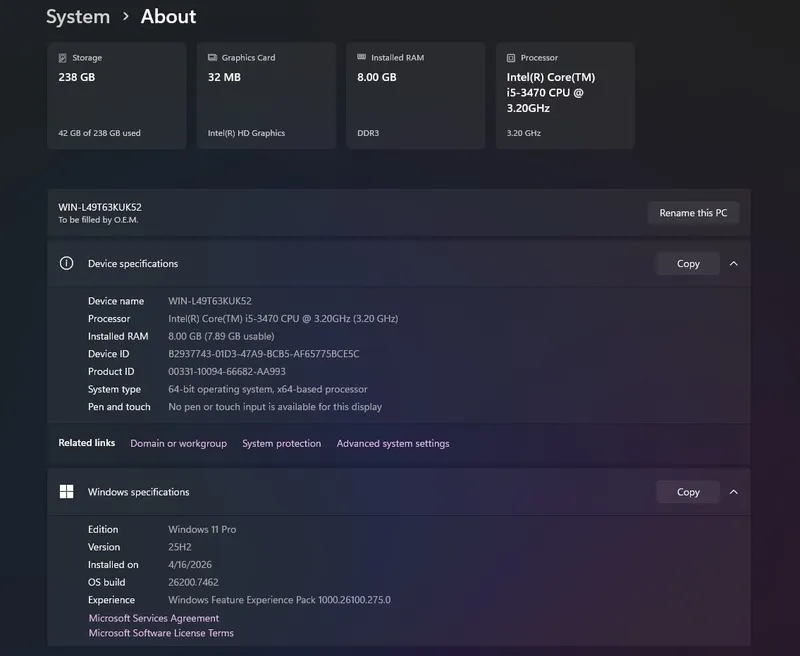Click the Processor chip icon
This screenshot has height=656, width=800.
[511, 58]
